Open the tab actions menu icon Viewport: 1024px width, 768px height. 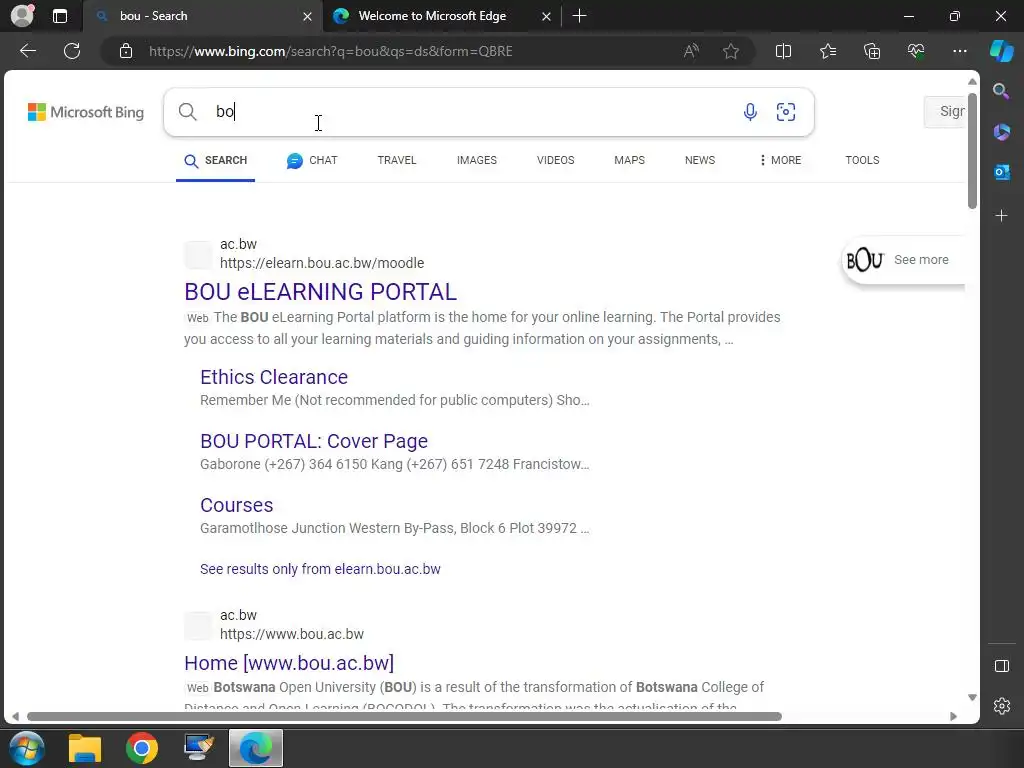[60, 16]
